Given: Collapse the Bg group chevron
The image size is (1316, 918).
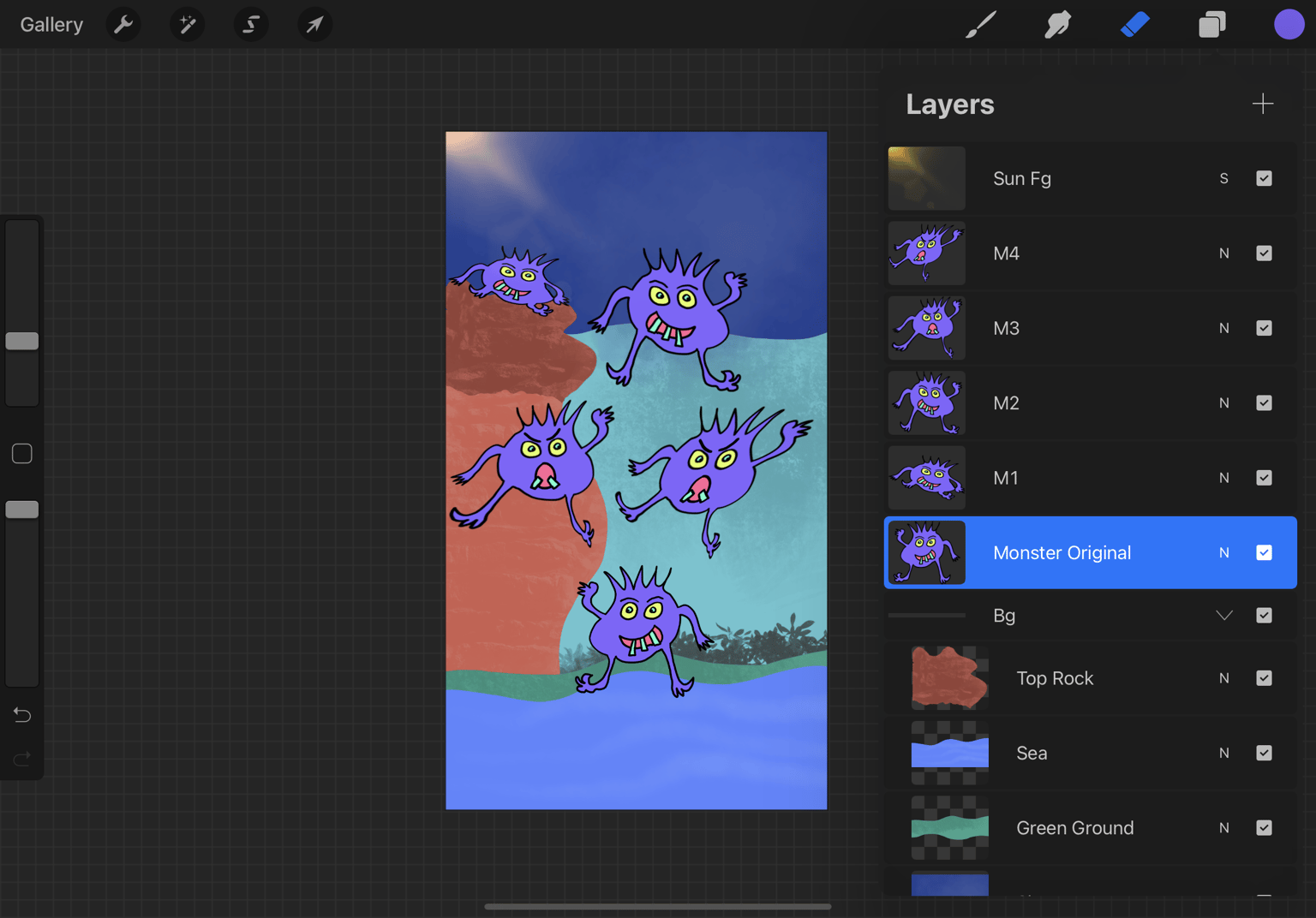Looking at the screenshot, I should pos(1224,616).
